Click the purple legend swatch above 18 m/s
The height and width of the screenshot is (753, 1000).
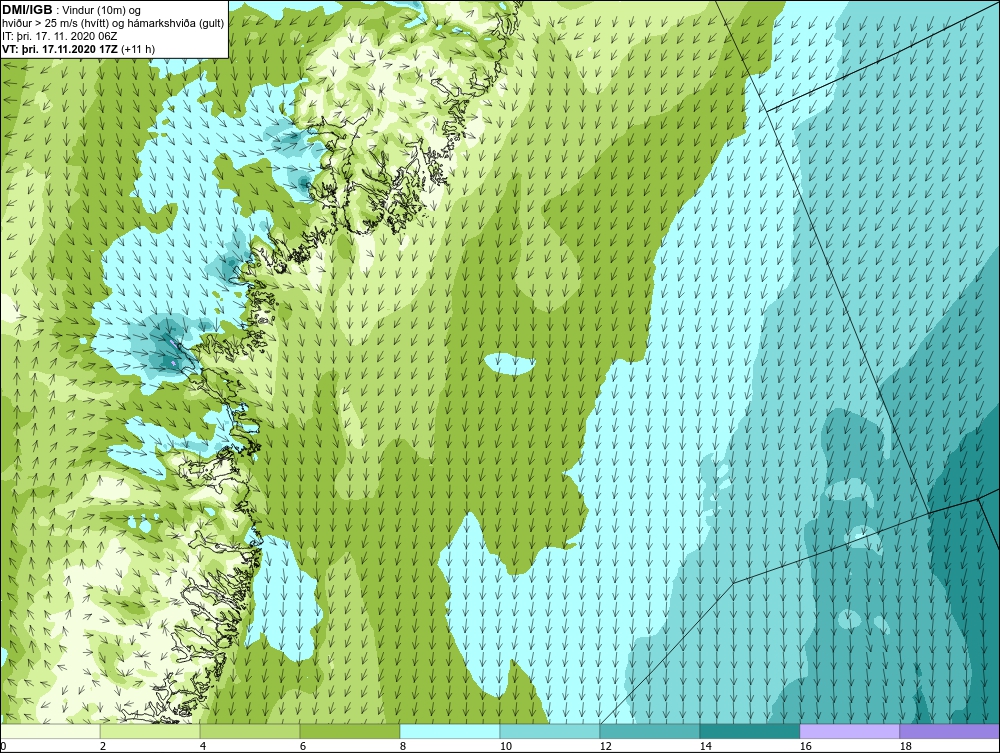949,731
